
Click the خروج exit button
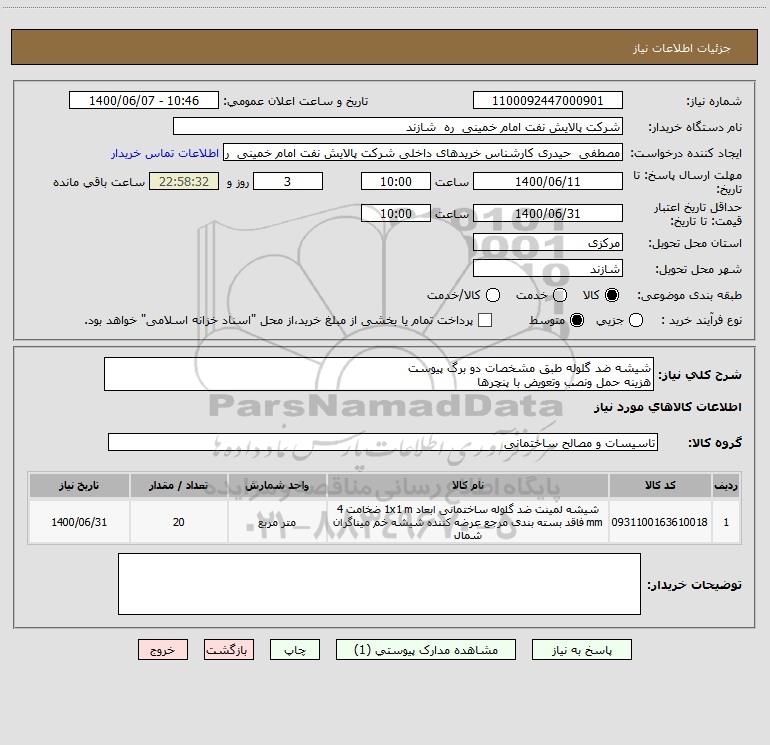tap(163, 650)
